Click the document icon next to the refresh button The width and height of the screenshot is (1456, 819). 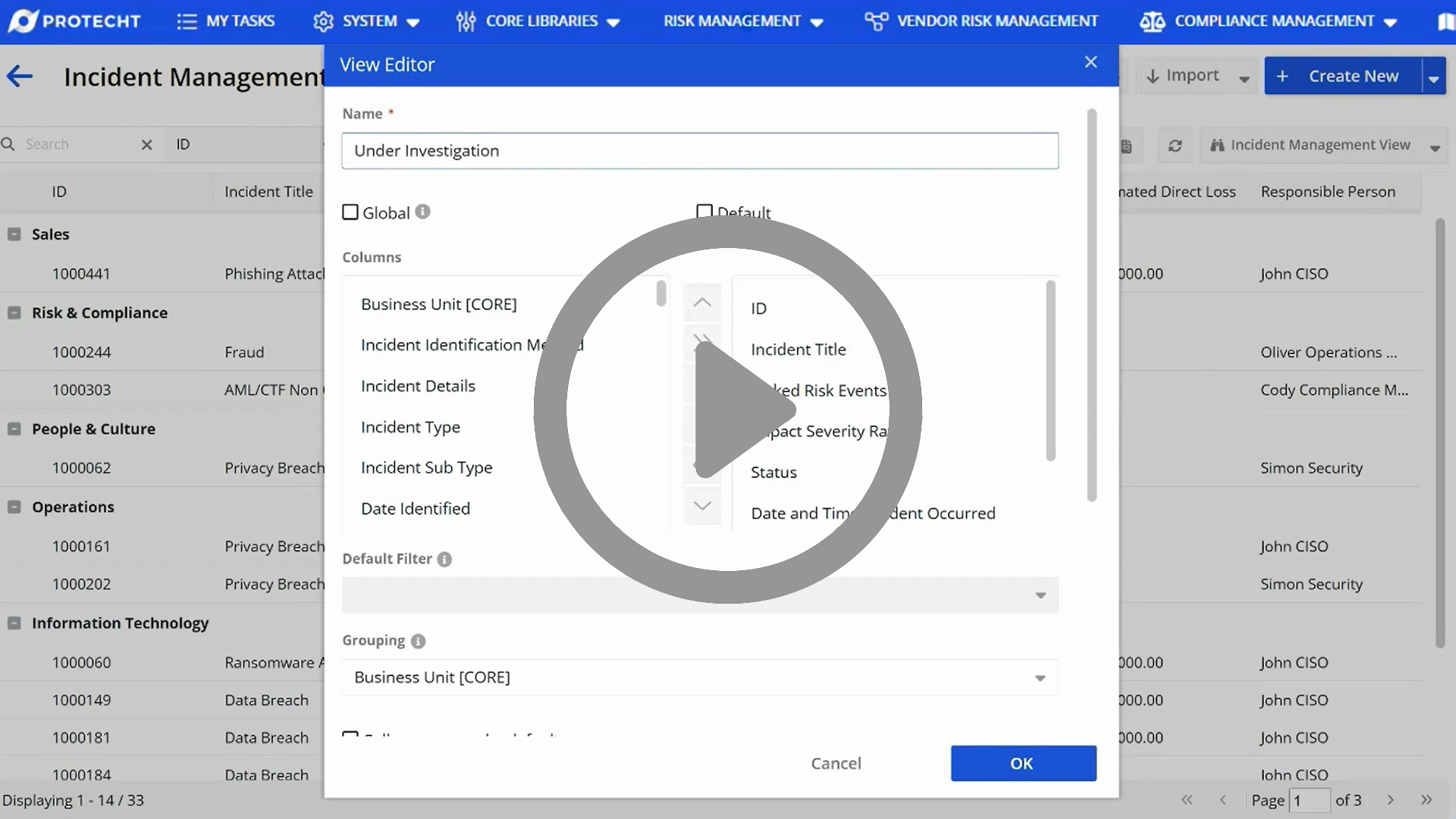[x=1127, y=145]
